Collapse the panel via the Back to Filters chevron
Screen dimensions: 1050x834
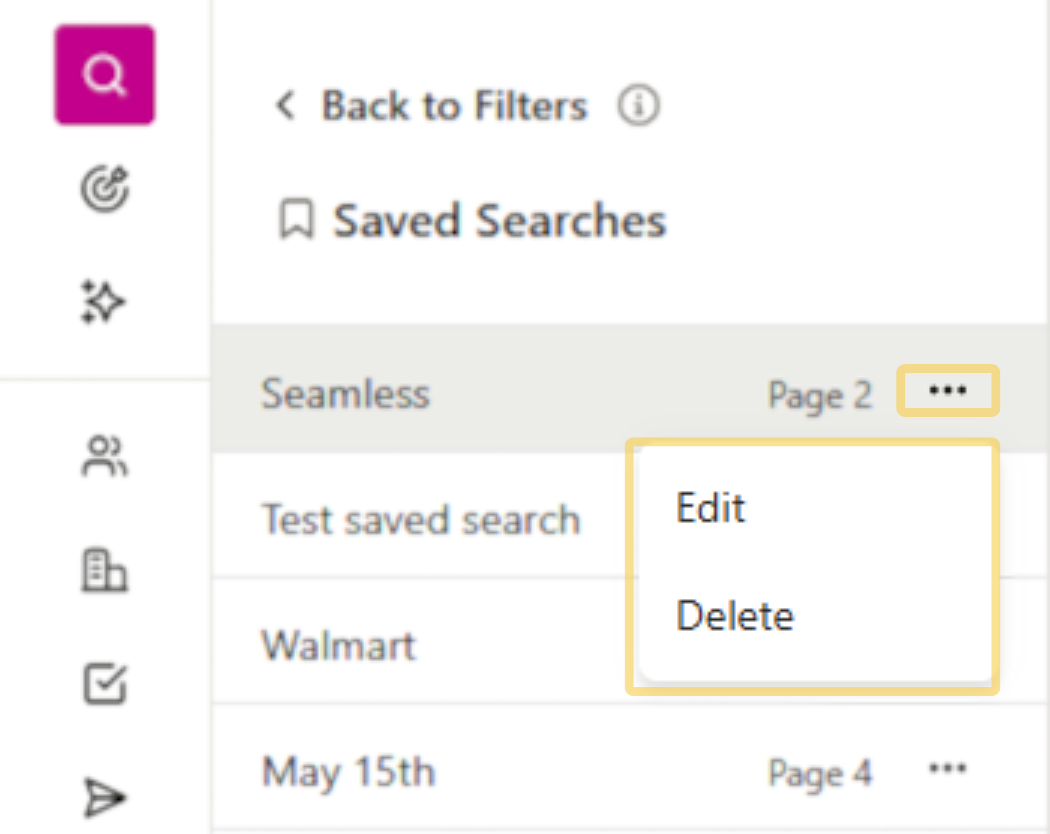pyautogui.click(x=284, y=105)
